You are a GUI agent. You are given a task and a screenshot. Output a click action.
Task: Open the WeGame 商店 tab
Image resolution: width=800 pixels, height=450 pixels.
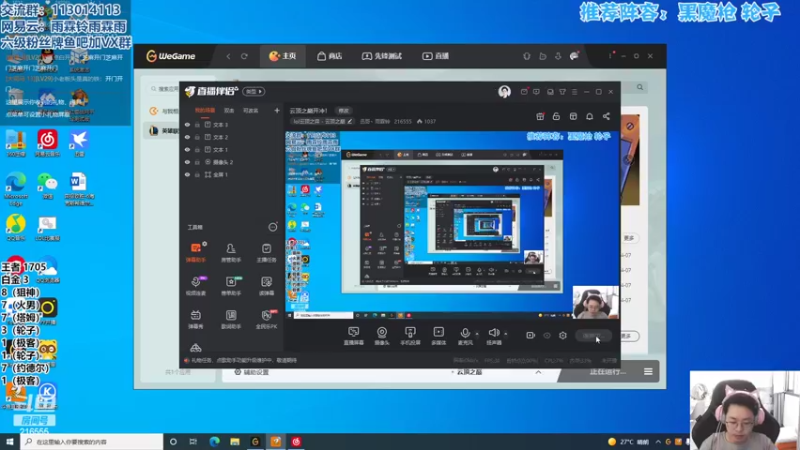point(330,56)
